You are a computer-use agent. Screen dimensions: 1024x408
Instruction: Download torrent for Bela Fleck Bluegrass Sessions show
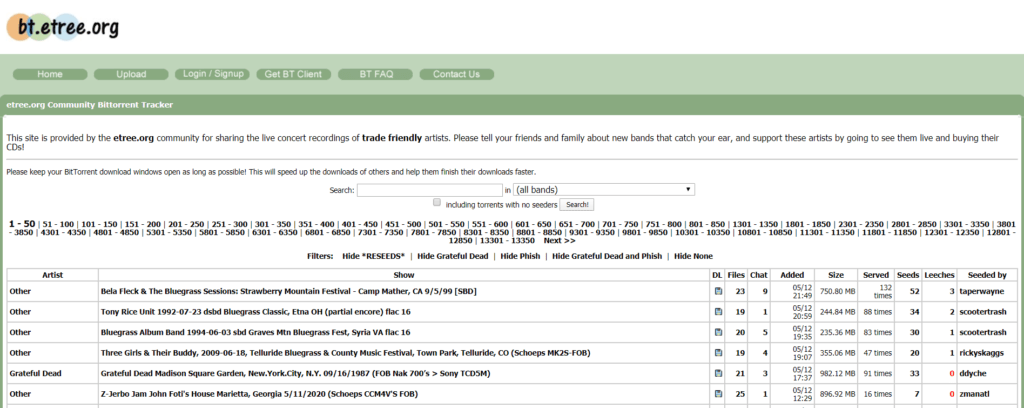coord(718,291)
